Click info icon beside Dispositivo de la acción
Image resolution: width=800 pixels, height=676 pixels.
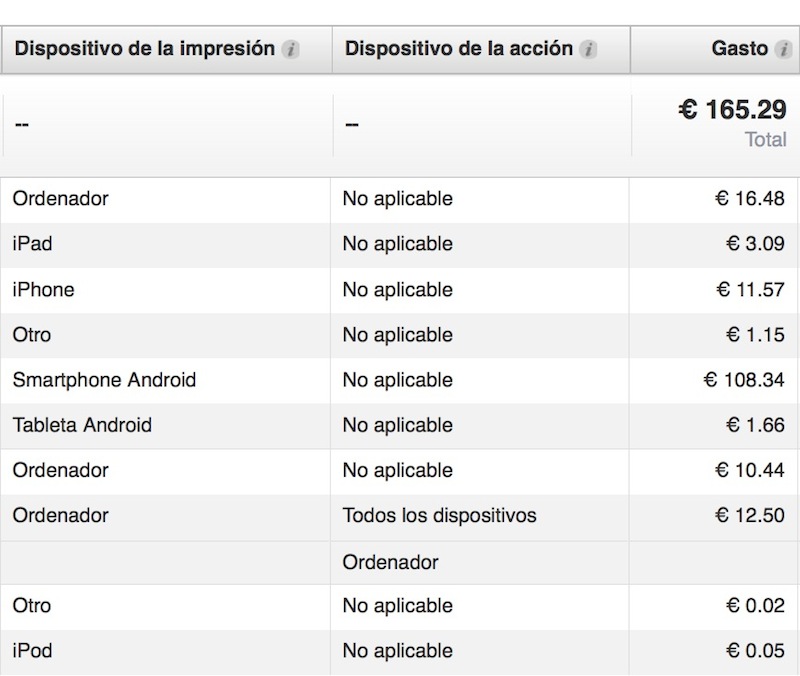pos(588,49)
